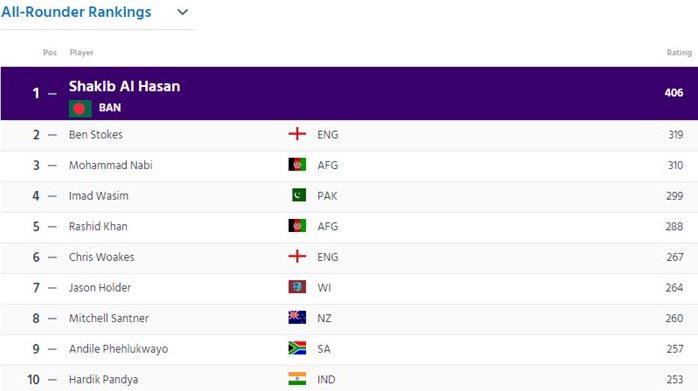Click the Player column header
This screenshot has height=391, width=698.
[81, 53]
